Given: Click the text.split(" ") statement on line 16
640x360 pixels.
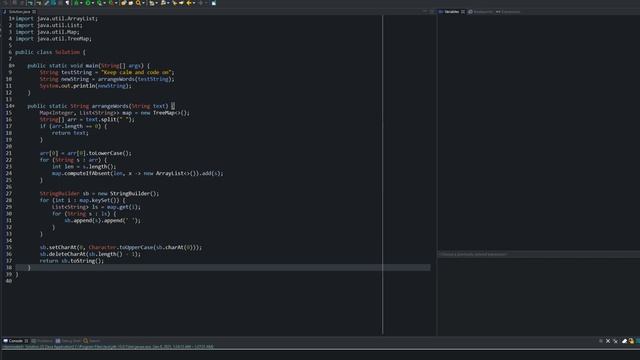Looking at the screenshot, I should point(87,120).
